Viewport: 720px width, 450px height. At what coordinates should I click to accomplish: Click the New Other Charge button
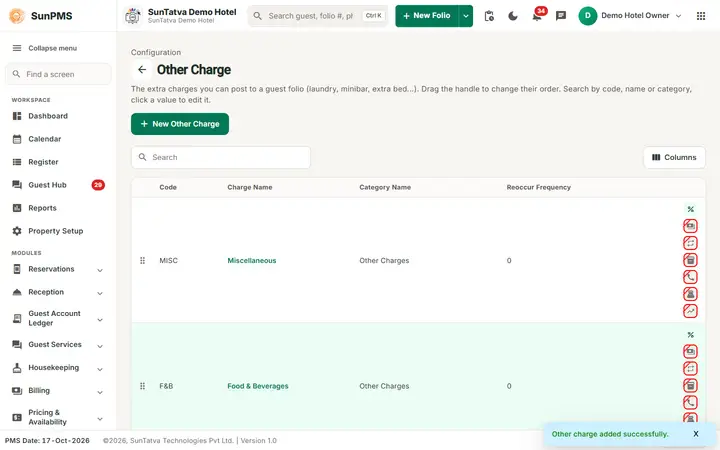coord(180,124)
